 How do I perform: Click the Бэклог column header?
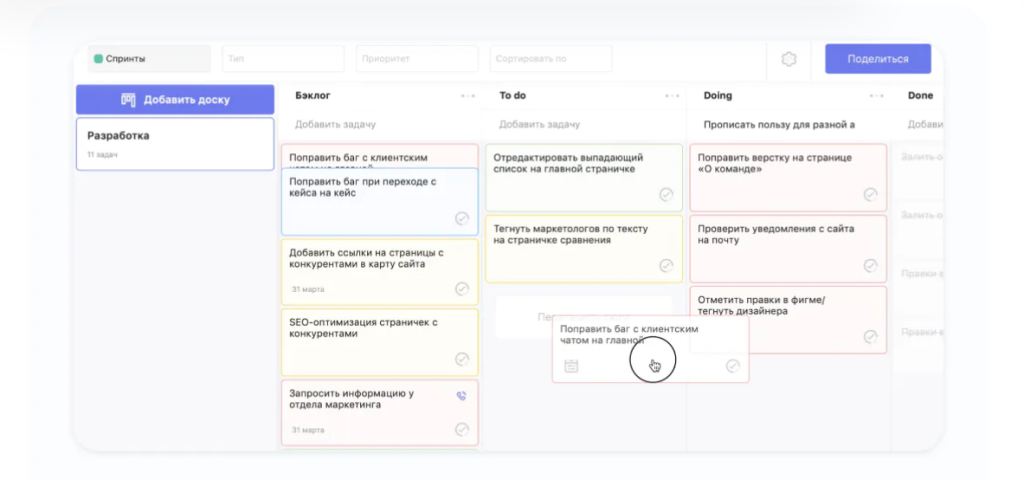[313, 96]
